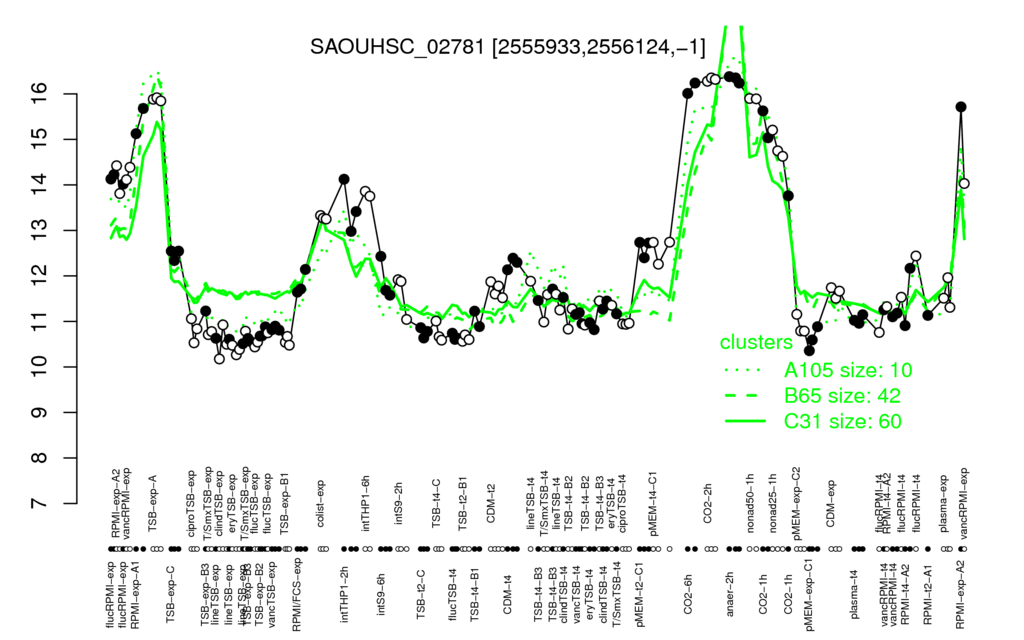Click the dashed green B65 legend line

[744, 396]
